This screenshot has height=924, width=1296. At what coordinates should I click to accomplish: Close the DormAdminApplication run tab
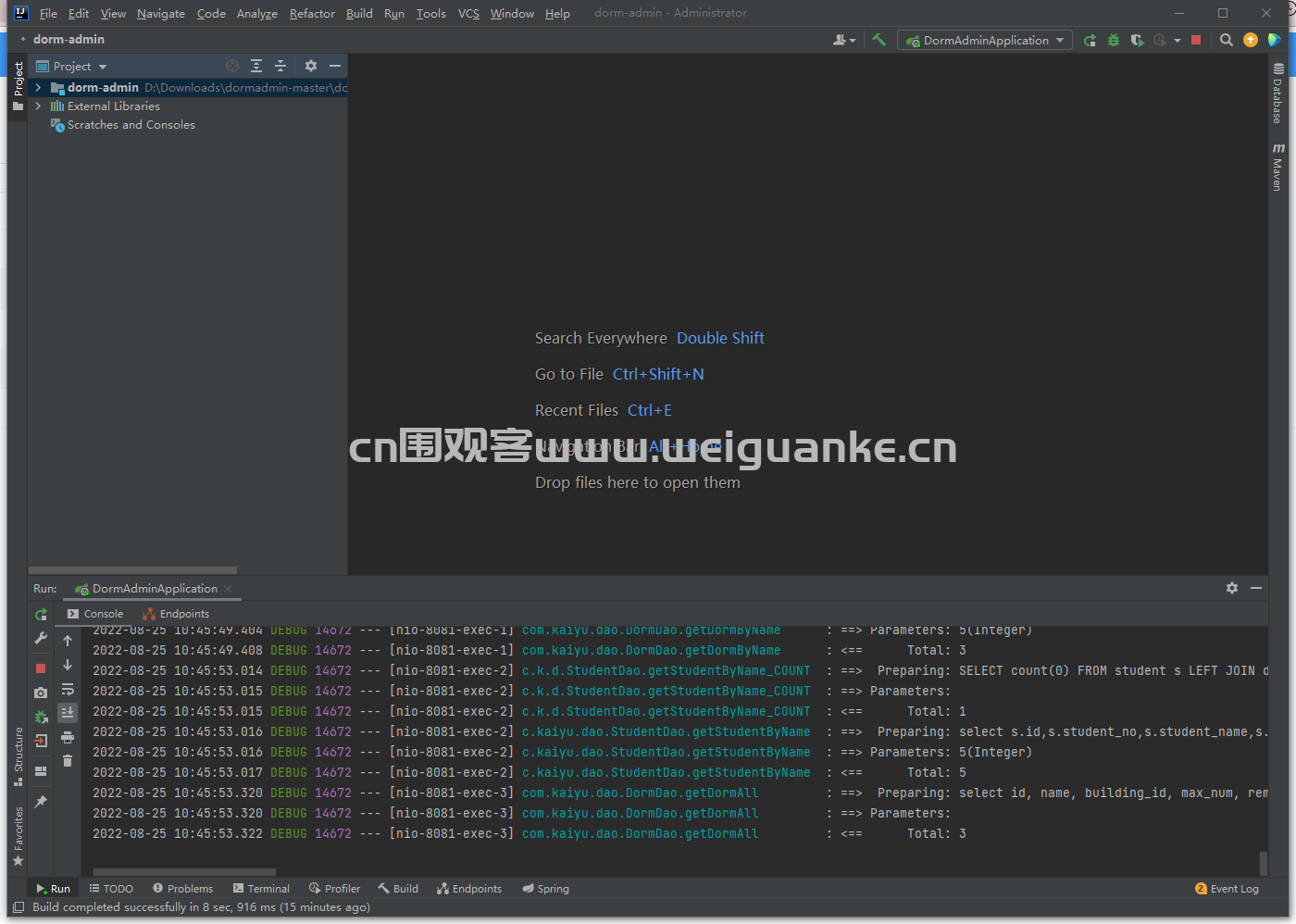(228, 589)
